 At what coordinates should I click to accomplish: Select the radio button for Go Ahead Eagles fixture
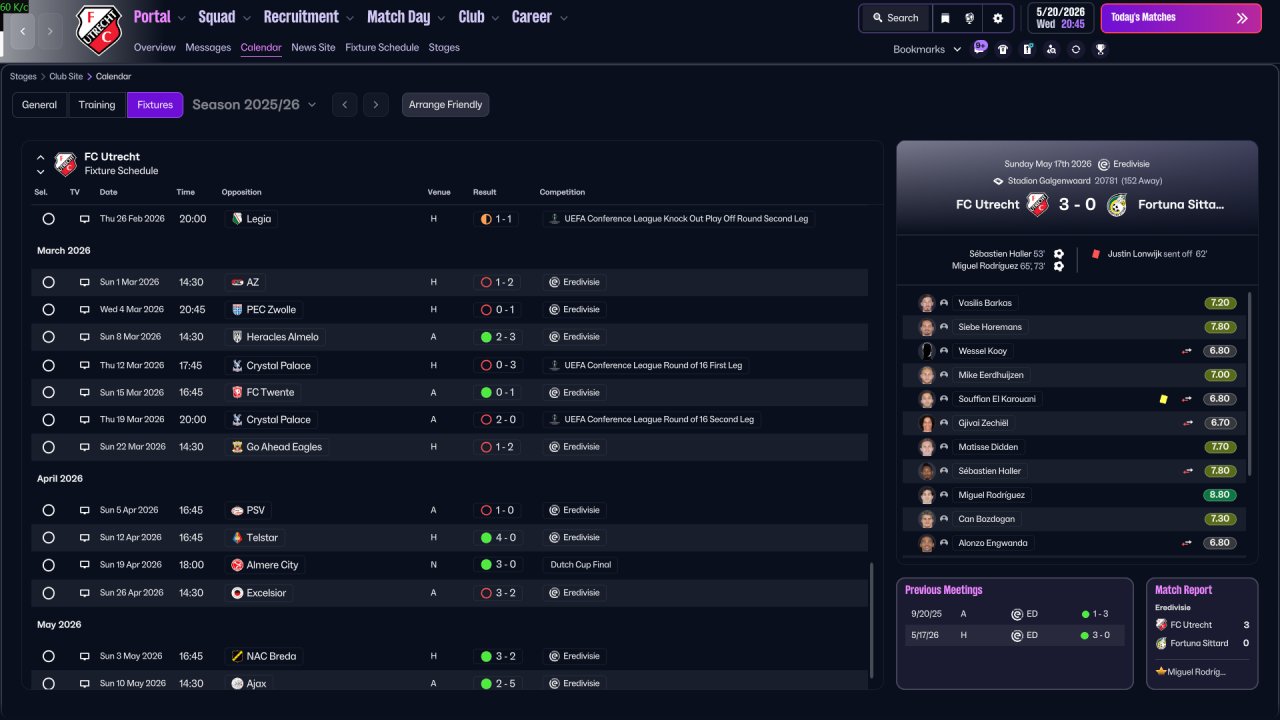(x=48, y=447)
